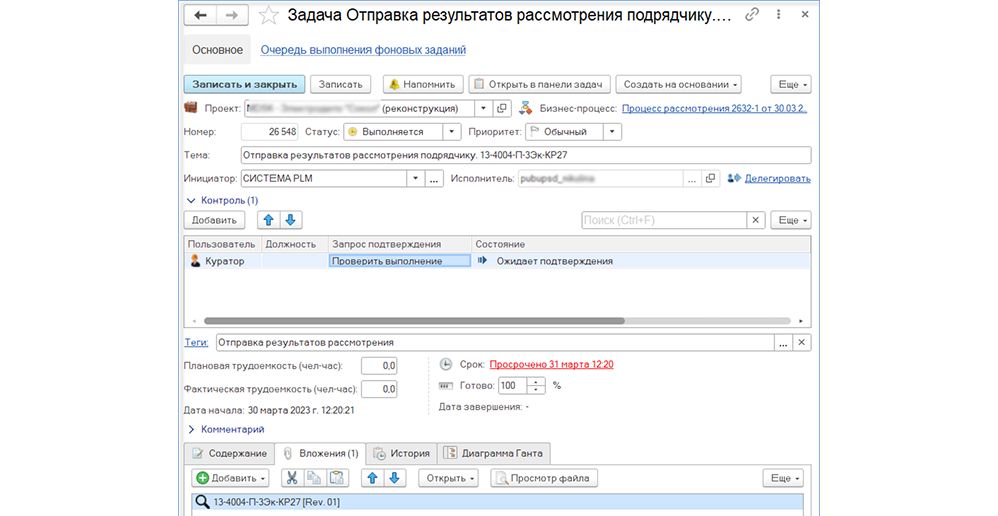Choose Инициатор via ellipsis button
Viewport: 998px width, 516px height.
pyautogui.click(x=434, y=179)
